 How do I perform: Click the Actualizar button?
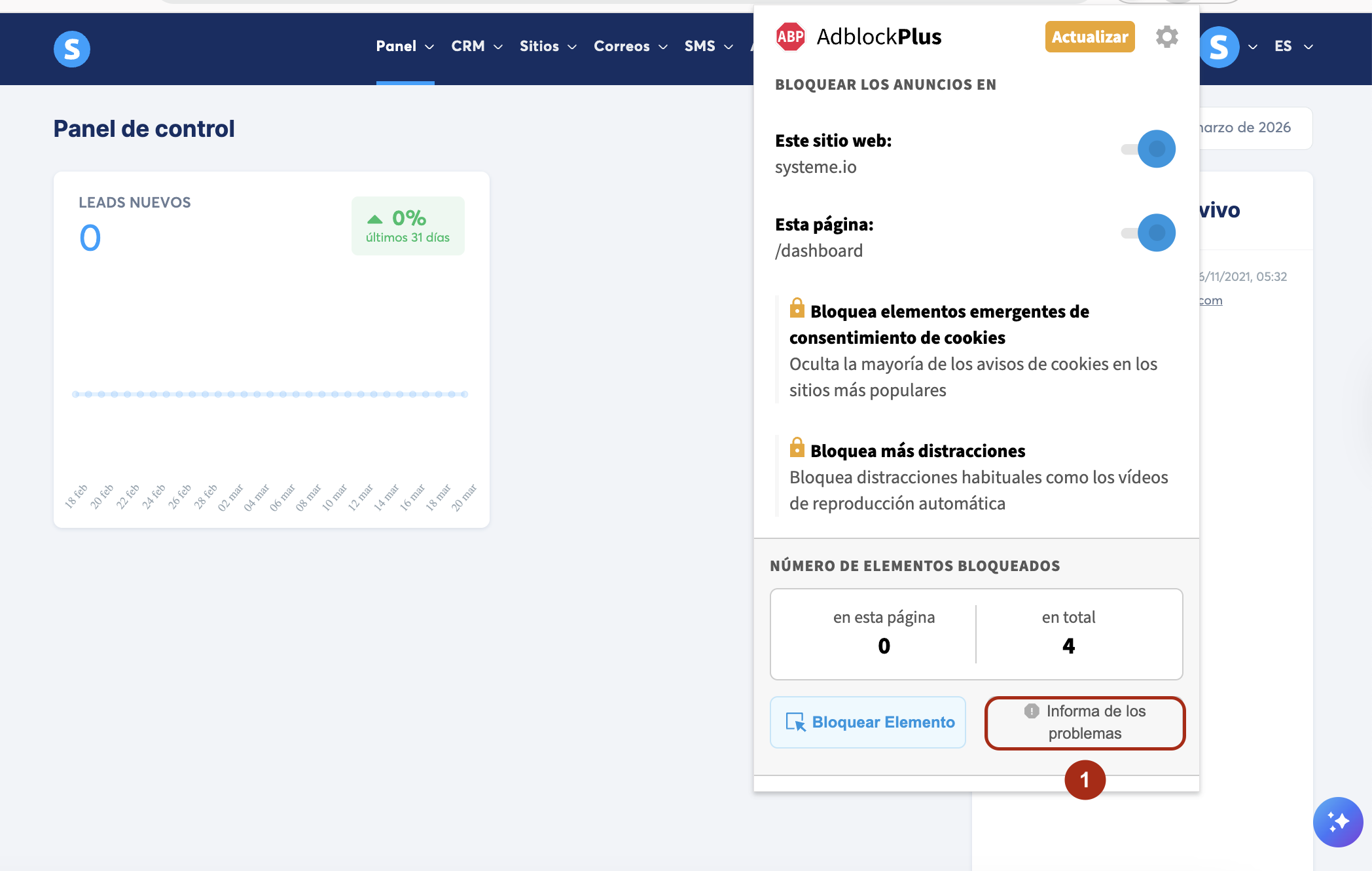point(1089,37)
